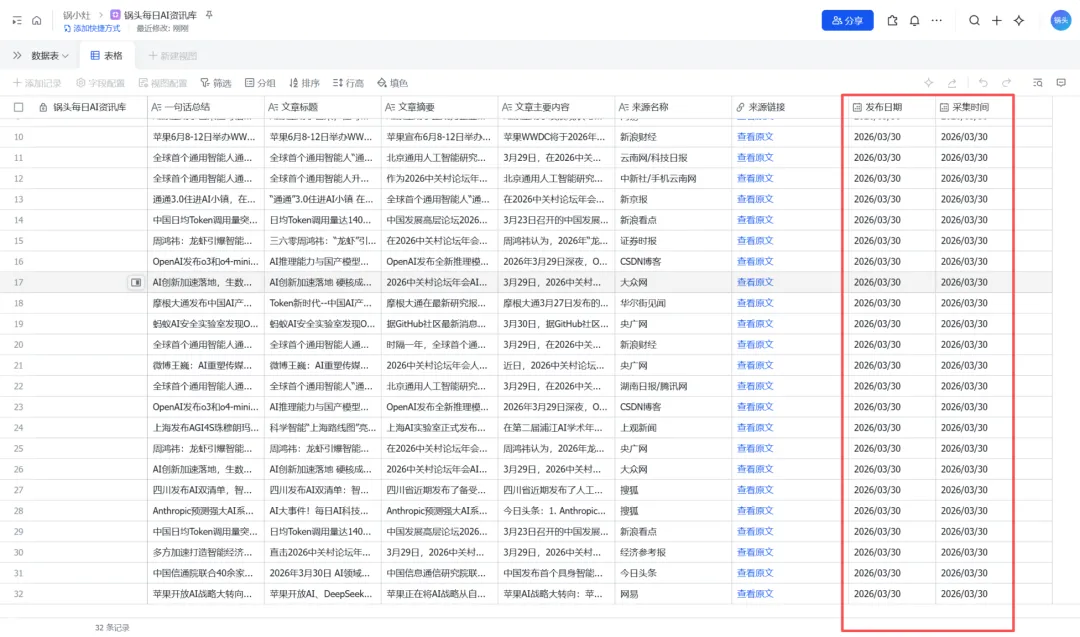Select the 发布日期 column header
Viewport: 1080px width, 637px height.
(x=892, y=107)
